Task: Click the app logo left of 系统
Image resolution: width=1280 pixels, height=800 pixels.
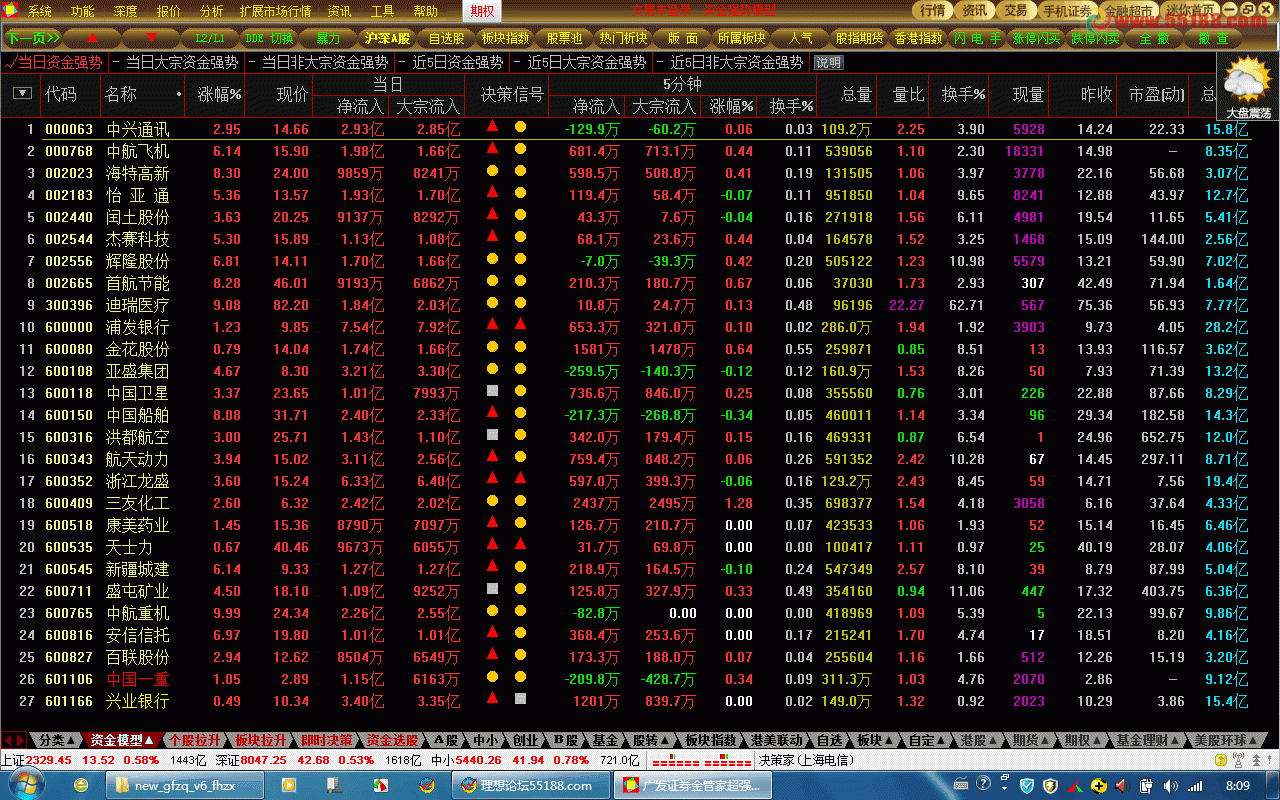Action: click(x=12, y=12)
